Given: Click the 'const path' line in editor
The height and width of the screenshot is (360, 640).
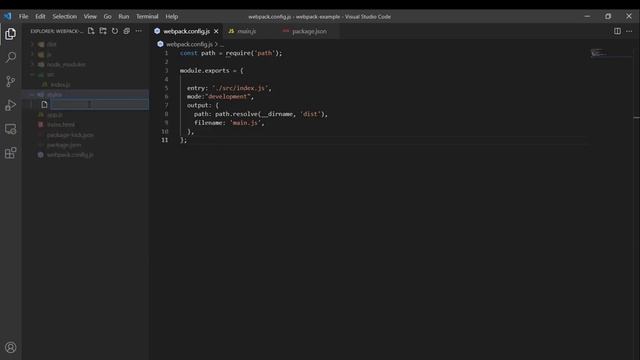Looking at the screenshot, I should 231,53.
